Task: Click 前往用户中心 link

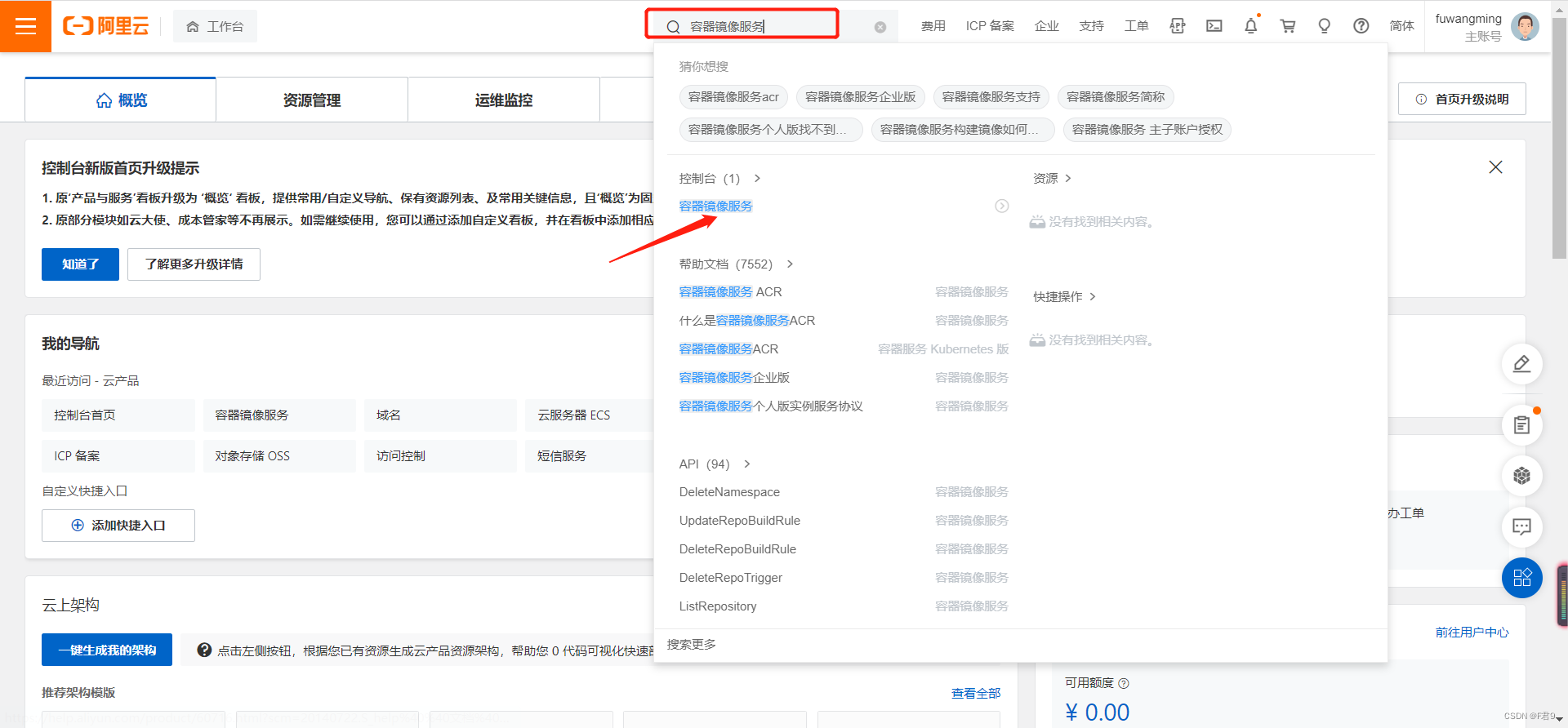Action: pyautogui.click(x=1472, y=633)
